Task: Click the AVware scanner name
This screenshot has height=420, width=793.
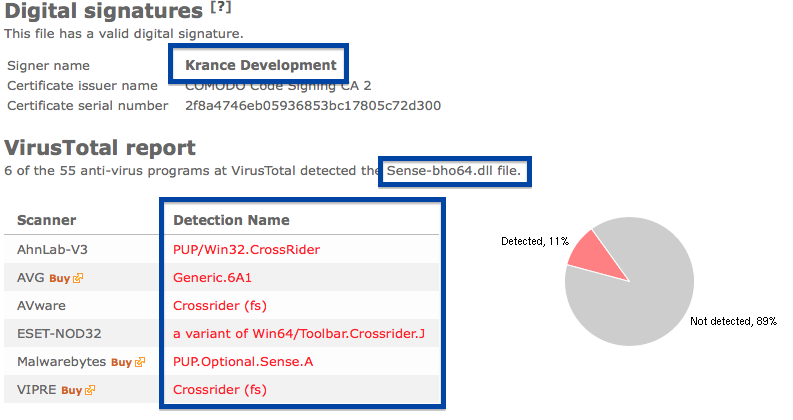Action: click(41, 306)
